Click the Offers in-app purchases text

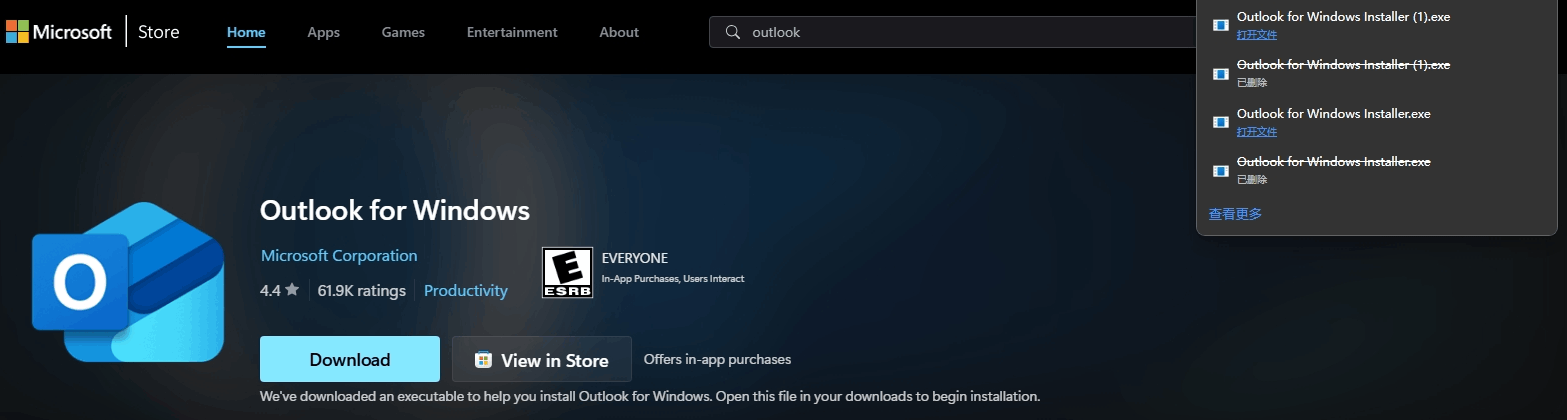click(717, 359)
